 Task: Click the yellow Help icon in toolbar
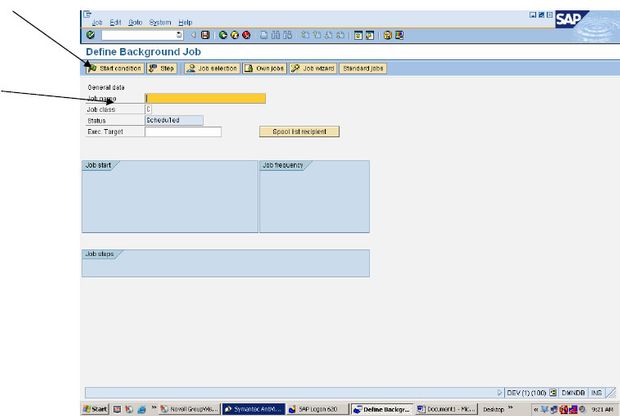388,35
